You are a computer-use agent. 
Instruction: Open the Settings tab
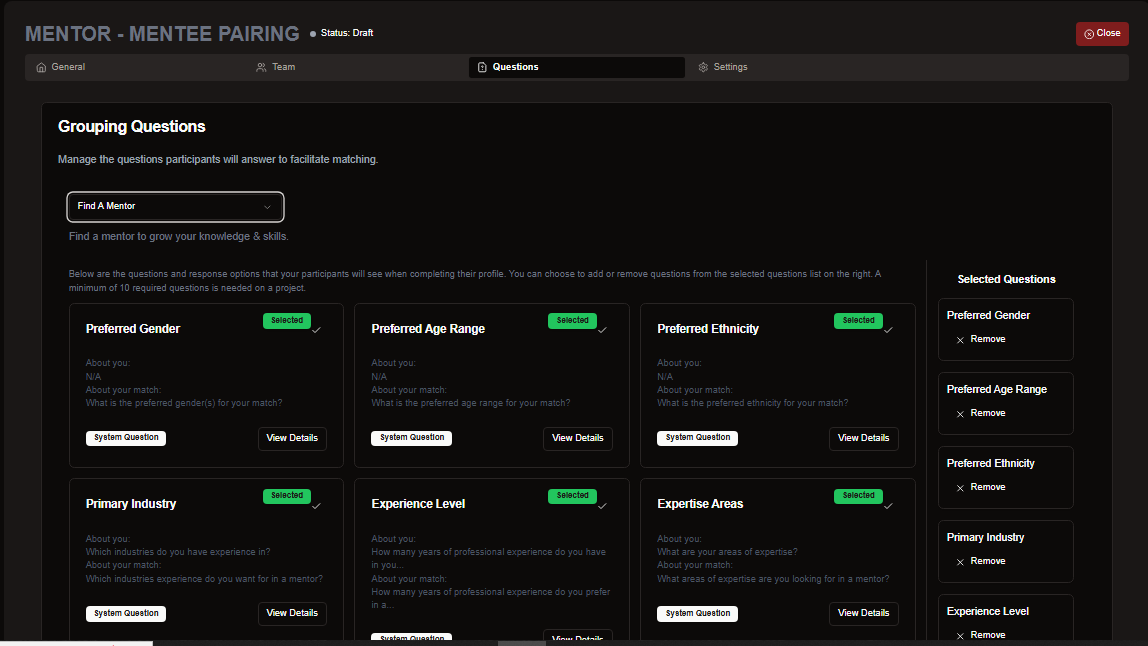point(730,67)
